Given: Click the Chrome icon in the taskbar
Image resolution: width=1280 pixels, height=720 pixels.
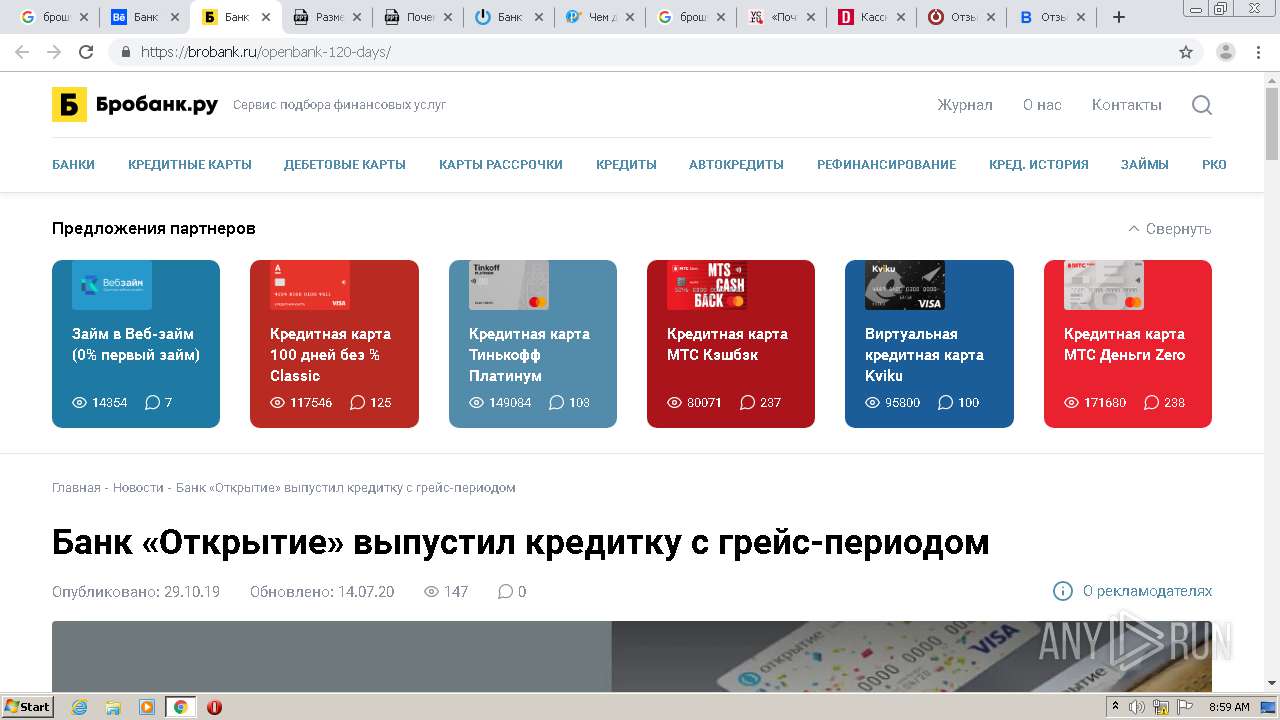Looking at the screenshot, I should click(181, 707).
